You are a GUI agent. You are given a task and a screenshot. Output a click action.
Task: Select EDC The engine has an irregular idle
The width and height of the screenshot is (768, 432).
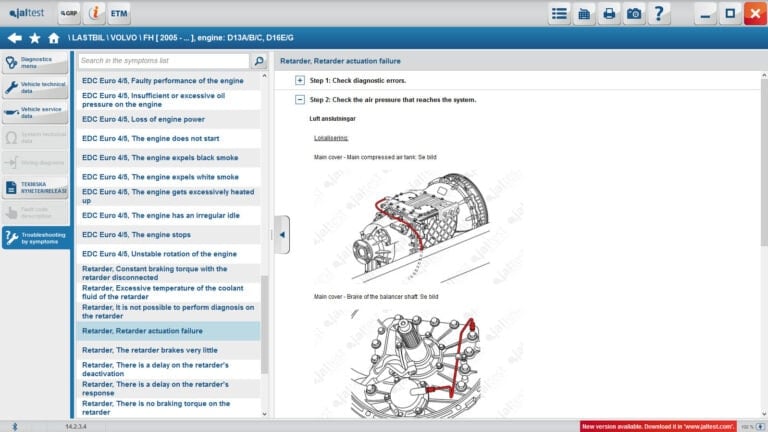click(168, 216)
